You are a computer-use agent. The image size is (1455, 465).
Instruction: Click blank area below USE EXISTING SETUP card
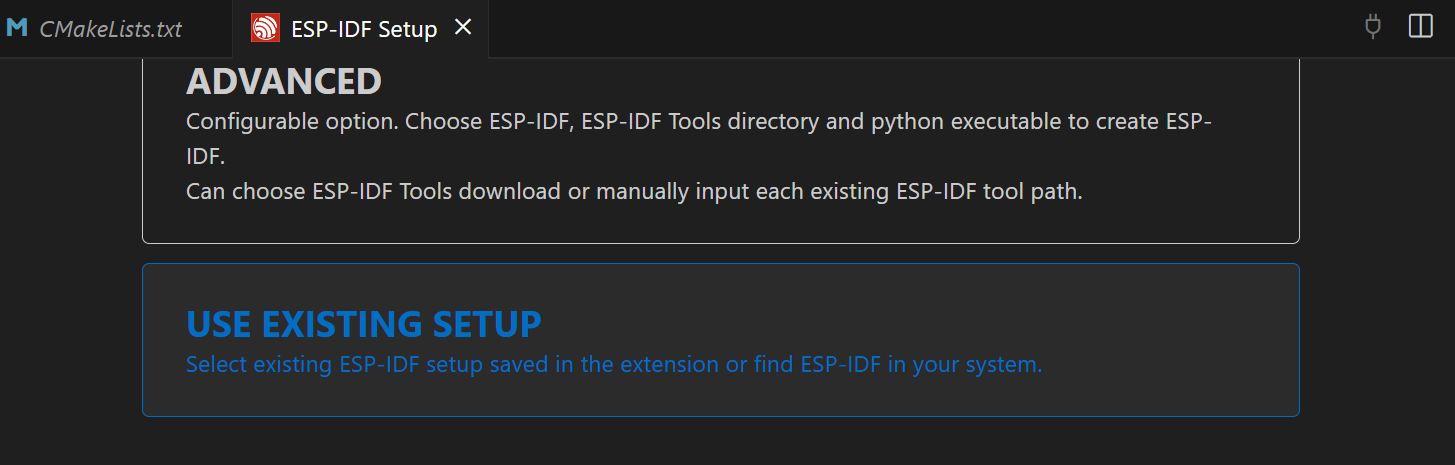point(720,442)
